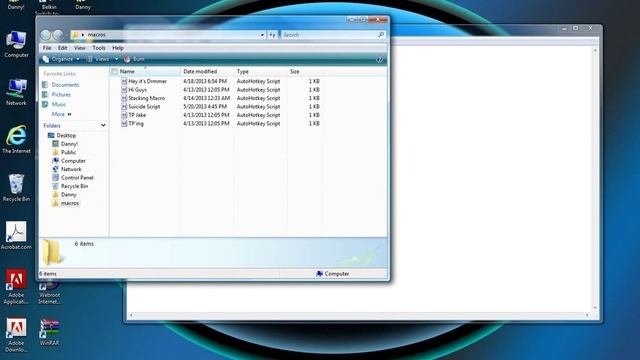Select the Suicide Script file icon

pos(124,107)
